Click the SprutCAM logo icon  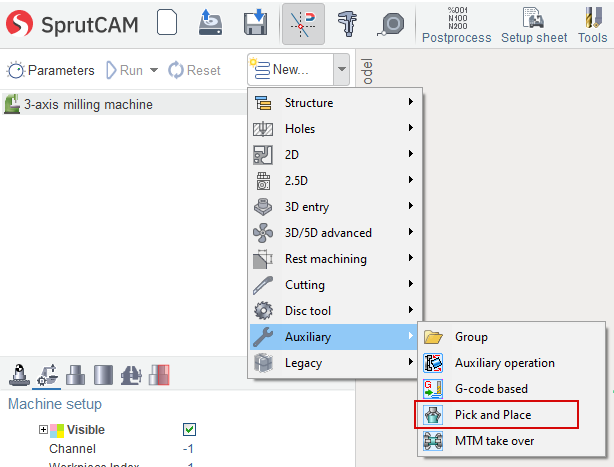(x=20, y=23)
